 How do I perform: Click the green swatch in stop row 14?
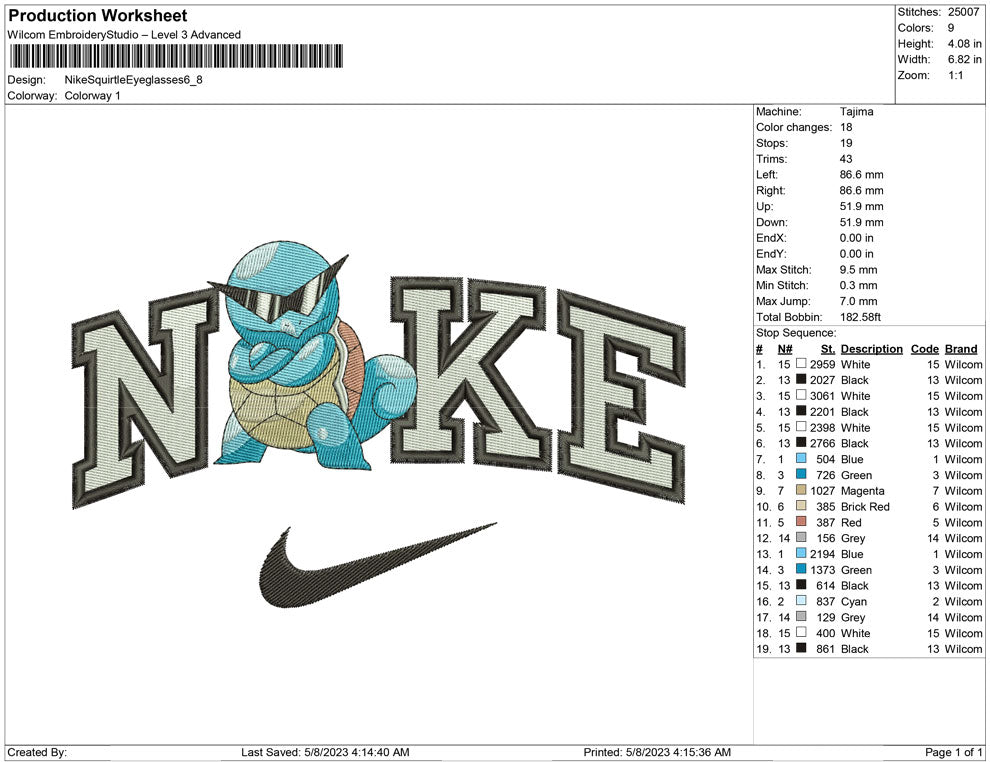(x=801, y=569)
